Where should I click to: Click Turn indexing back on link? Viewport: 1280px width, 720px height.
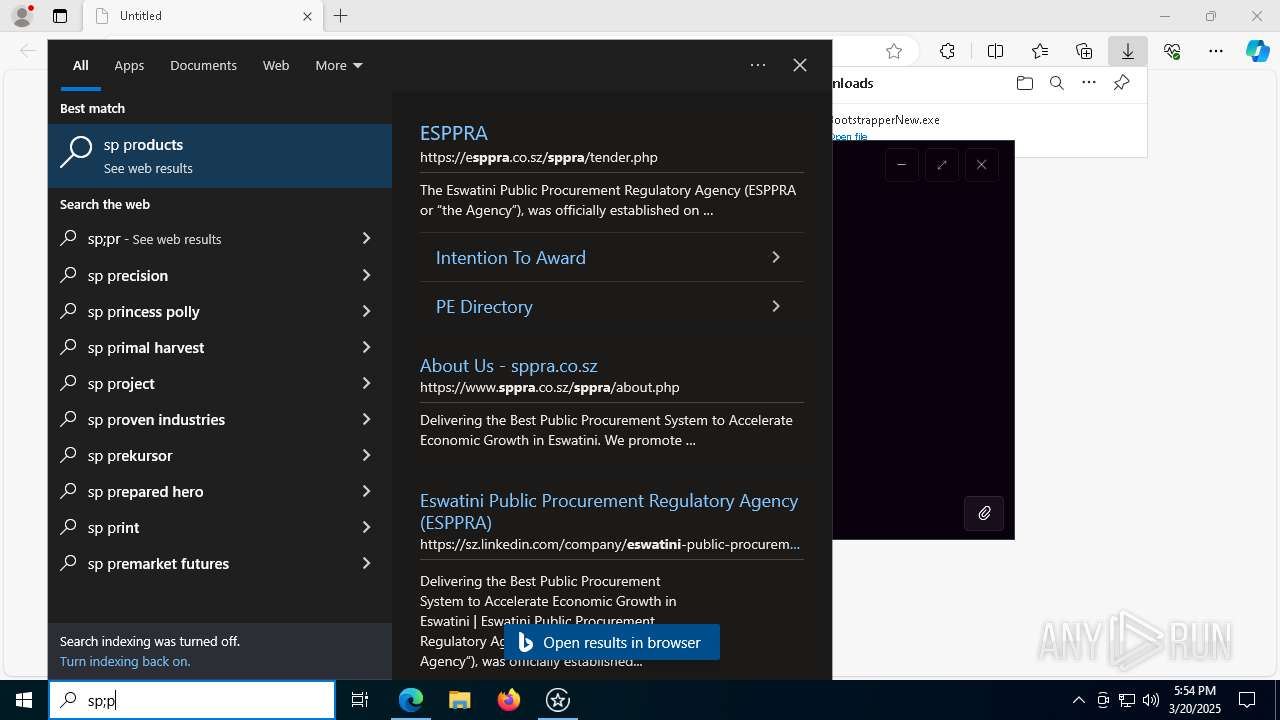pos(125,661)
